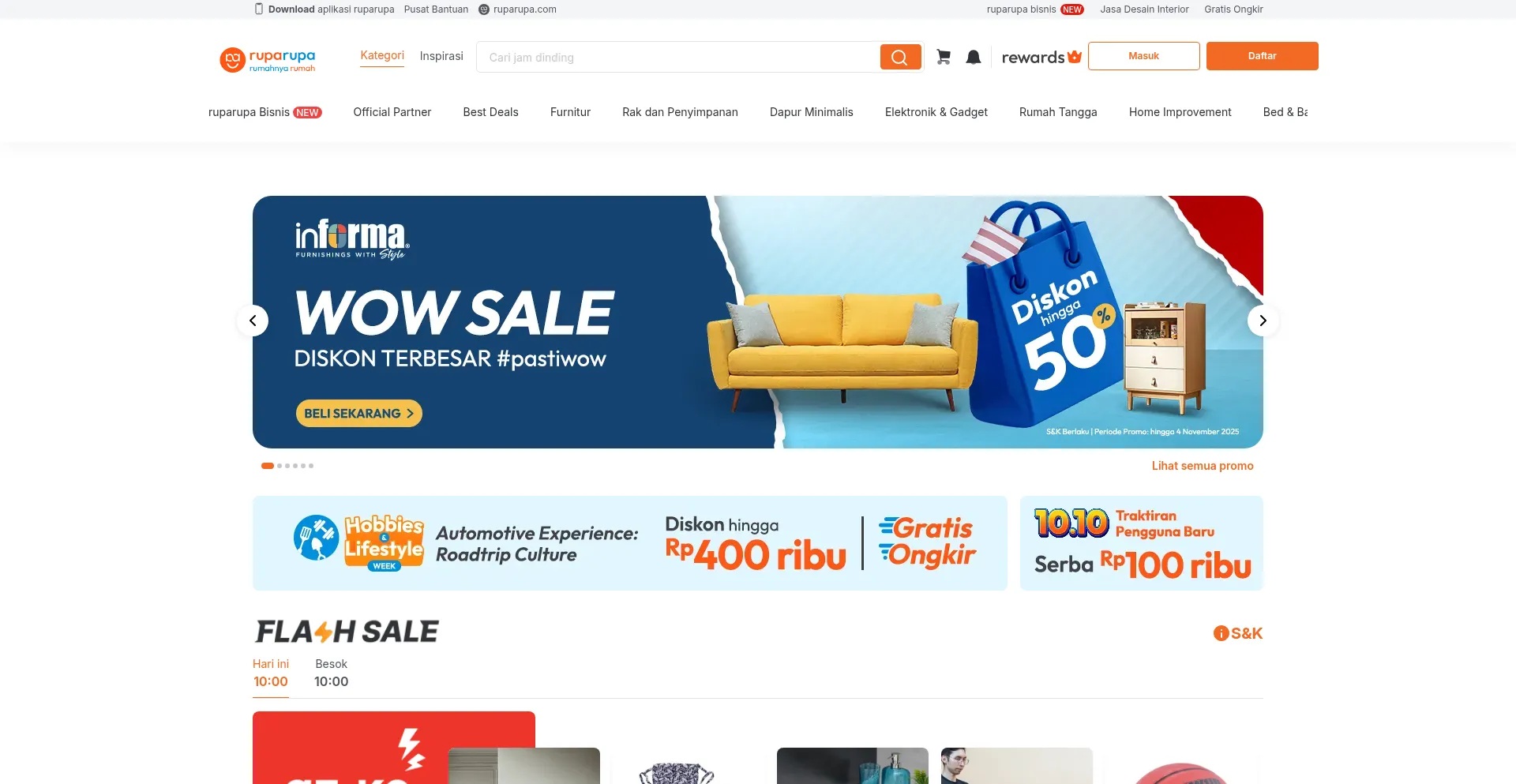
Task: Expand the Furnitur category menu
Action: pos(570,112)
